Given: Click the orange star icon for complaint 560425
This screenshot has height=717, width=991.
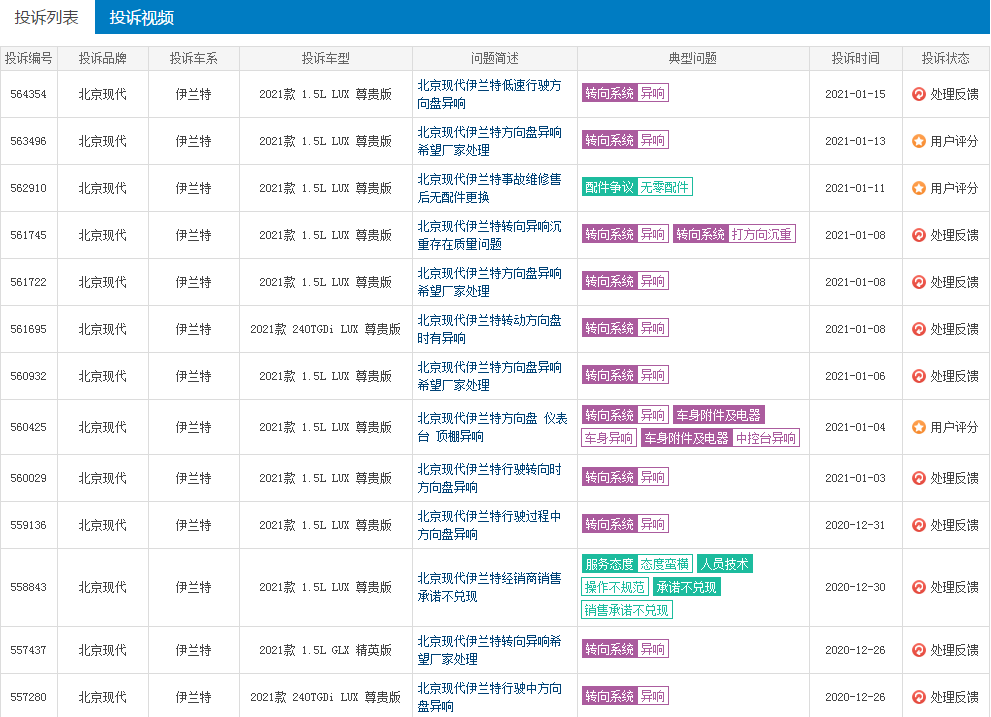Looking at the screenshot, I should coord(919,427).
